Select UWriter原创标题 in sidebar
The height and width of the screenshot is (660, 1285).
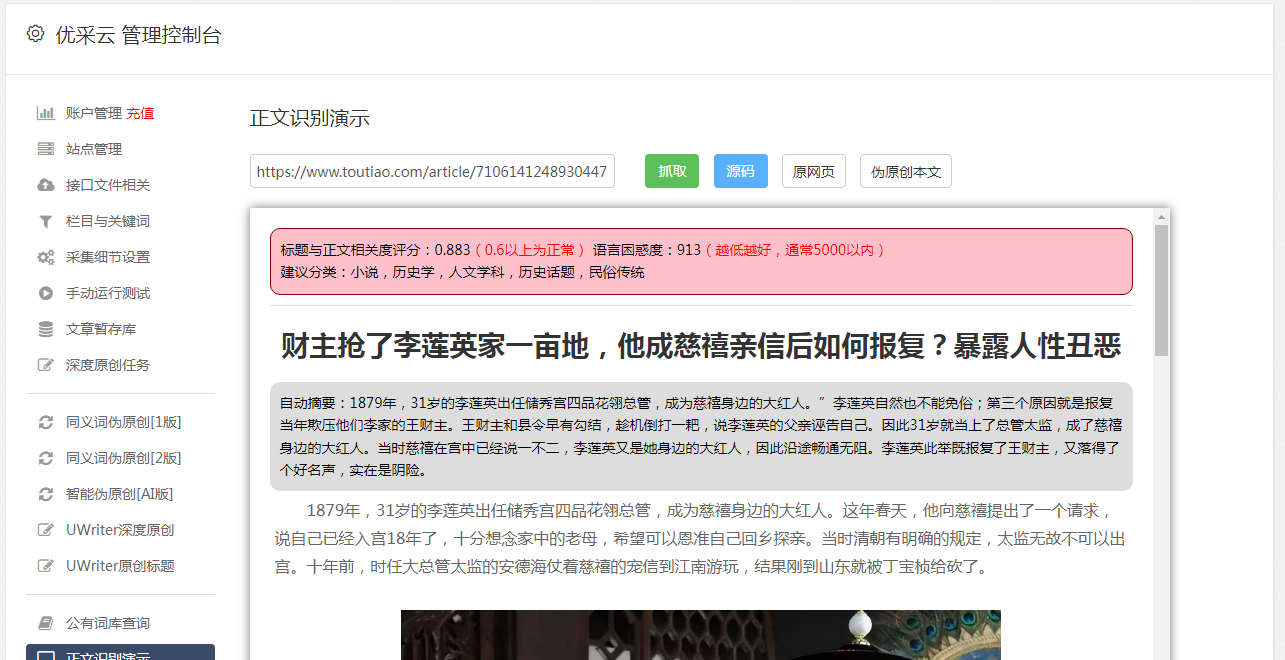tap(120, 566)
